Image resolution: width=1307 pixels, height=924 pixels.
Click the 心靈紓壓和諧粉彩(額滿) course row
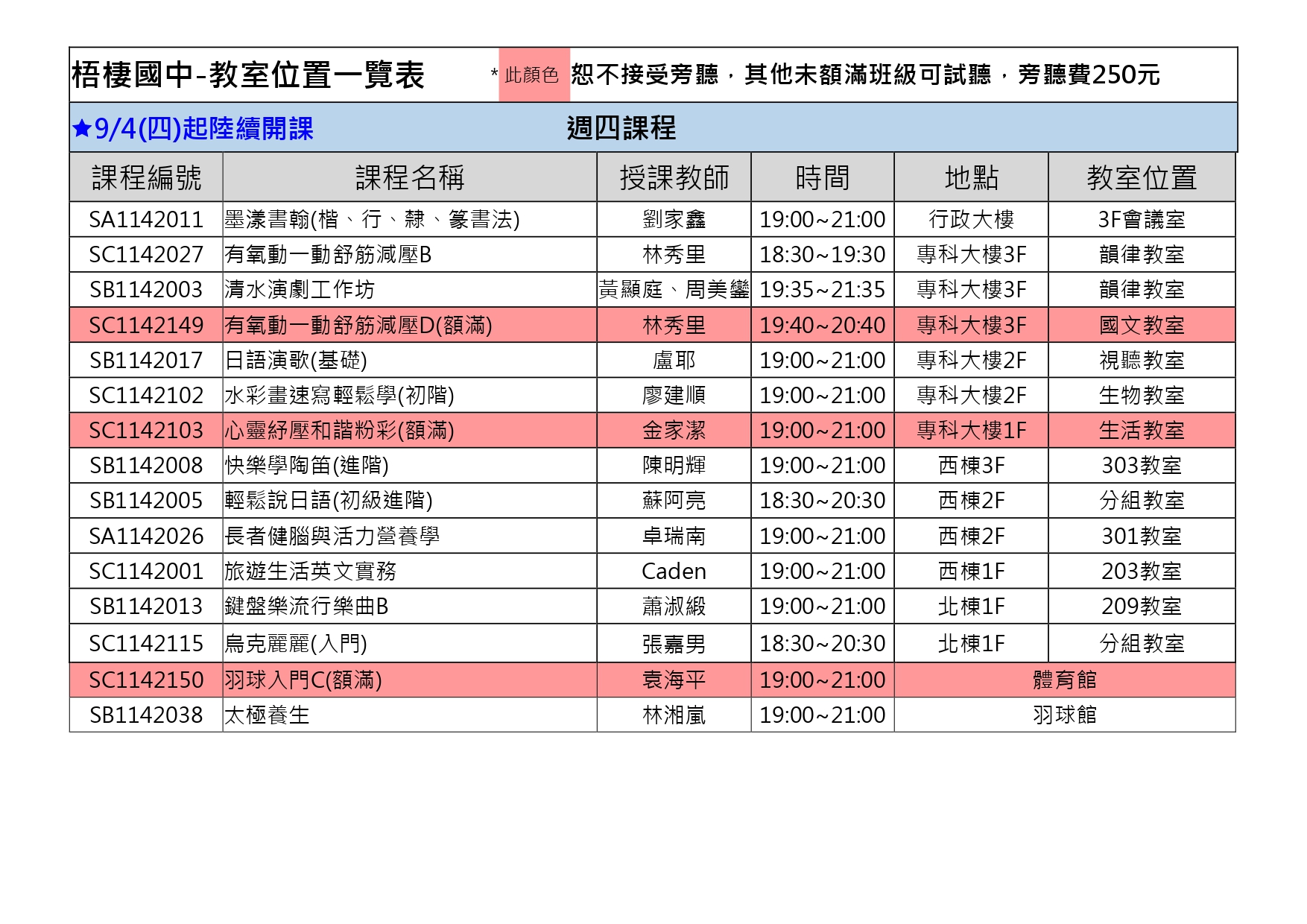(x=340, y=431)
